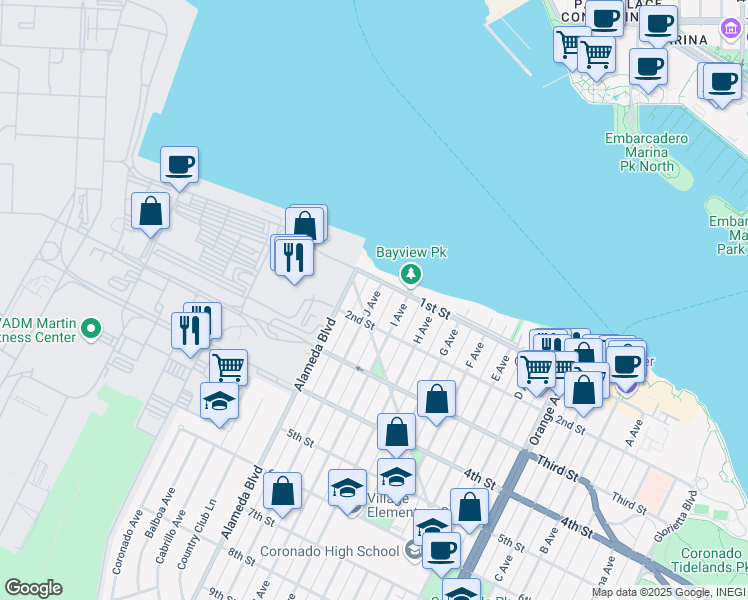Click the H Ave street label
Viewport: 748px width, 600px height.
(x=422, y=330)
